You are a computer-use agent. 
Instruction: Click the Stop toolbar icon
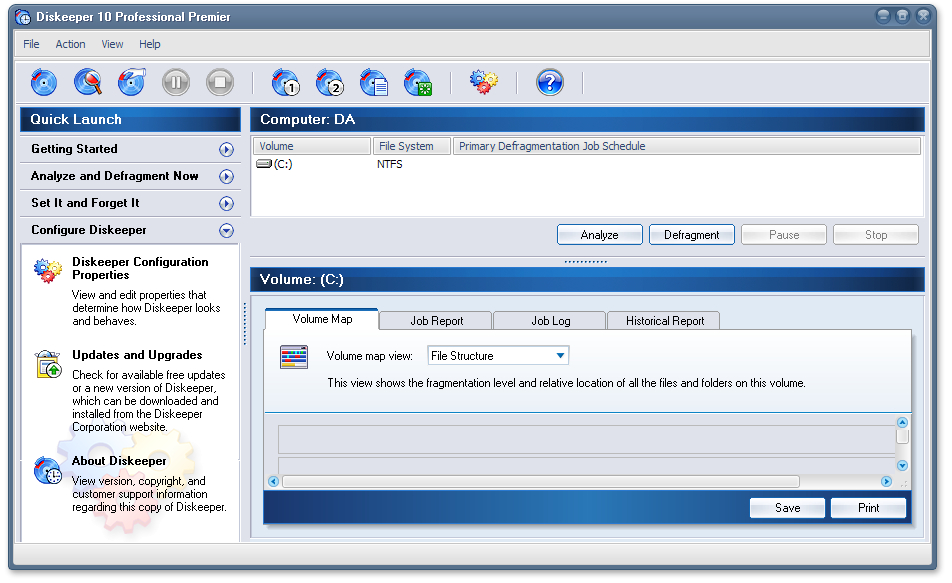(220, 82)
